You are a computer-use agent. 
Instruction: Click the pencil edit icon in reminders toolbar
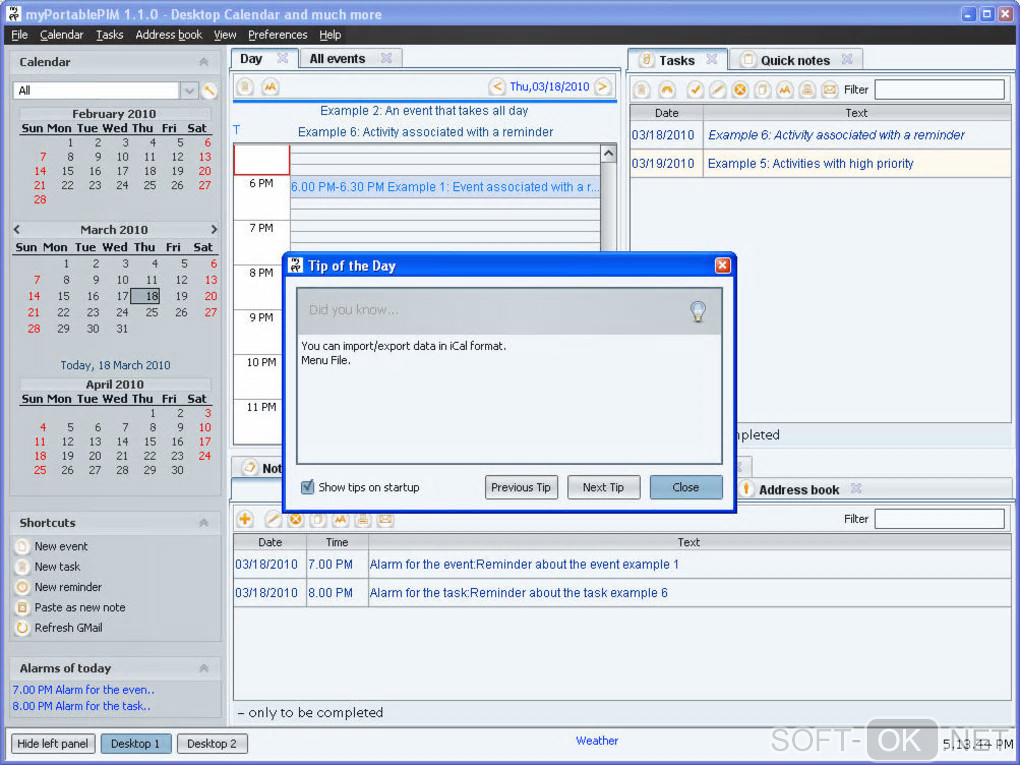273,519
